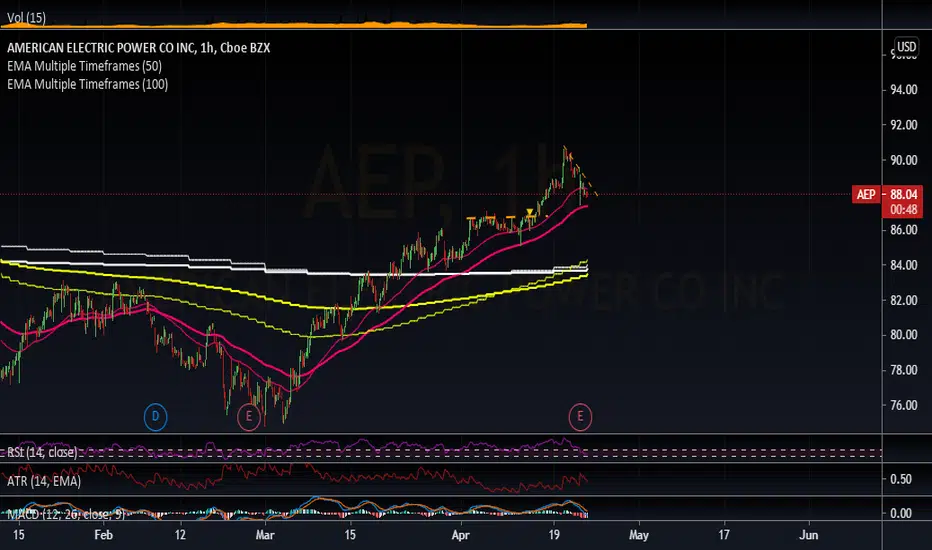The height and width of the screenshot is (550, 932).
Task: Select the American Electric Power chart title
Action: [x=138, y=48]
